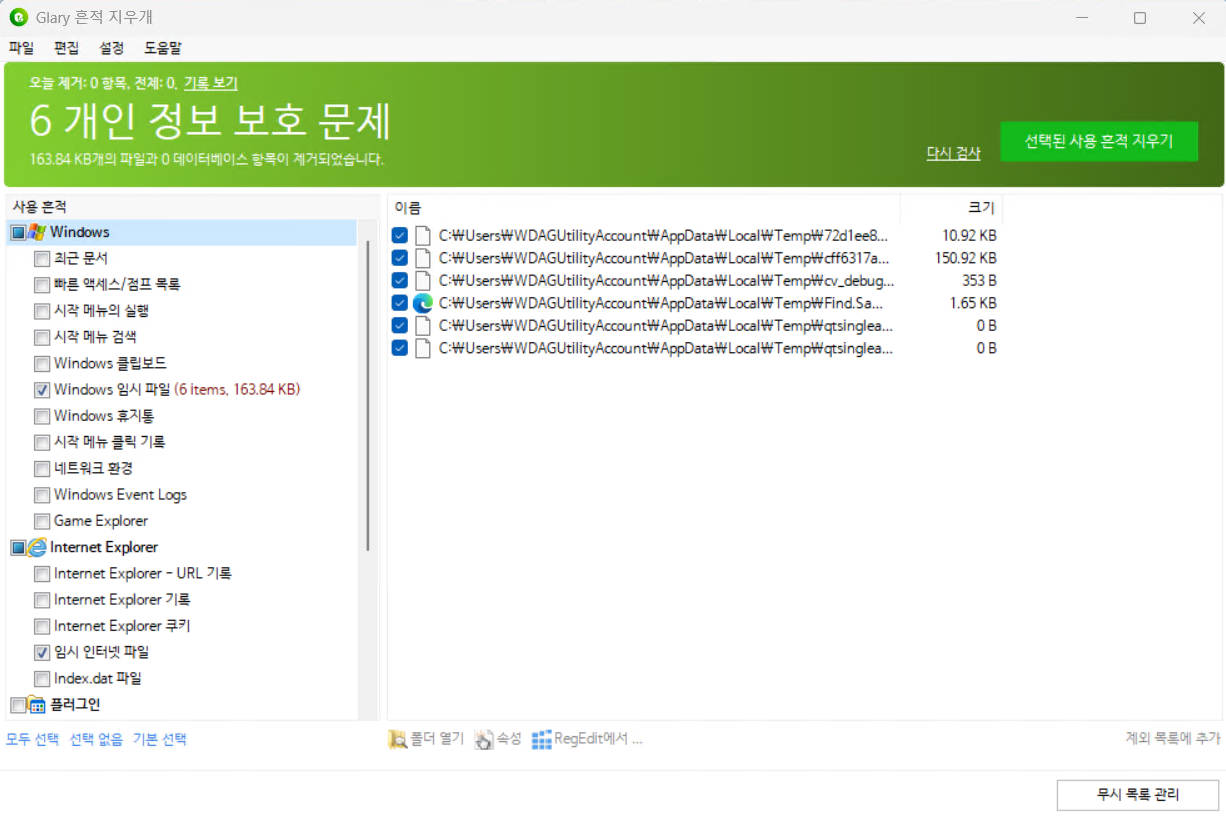The width and height of the screenshot is (1226, 816).
Task: Toggle the Internet Explorer category checkbox
Action: coord(17,547)
